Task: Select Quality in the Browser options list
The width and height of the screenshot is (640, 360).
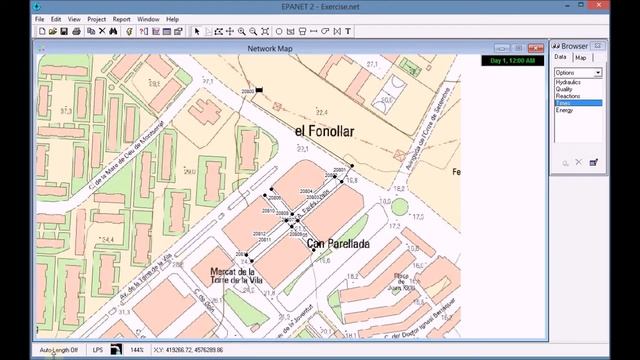Action: [564, 89]
